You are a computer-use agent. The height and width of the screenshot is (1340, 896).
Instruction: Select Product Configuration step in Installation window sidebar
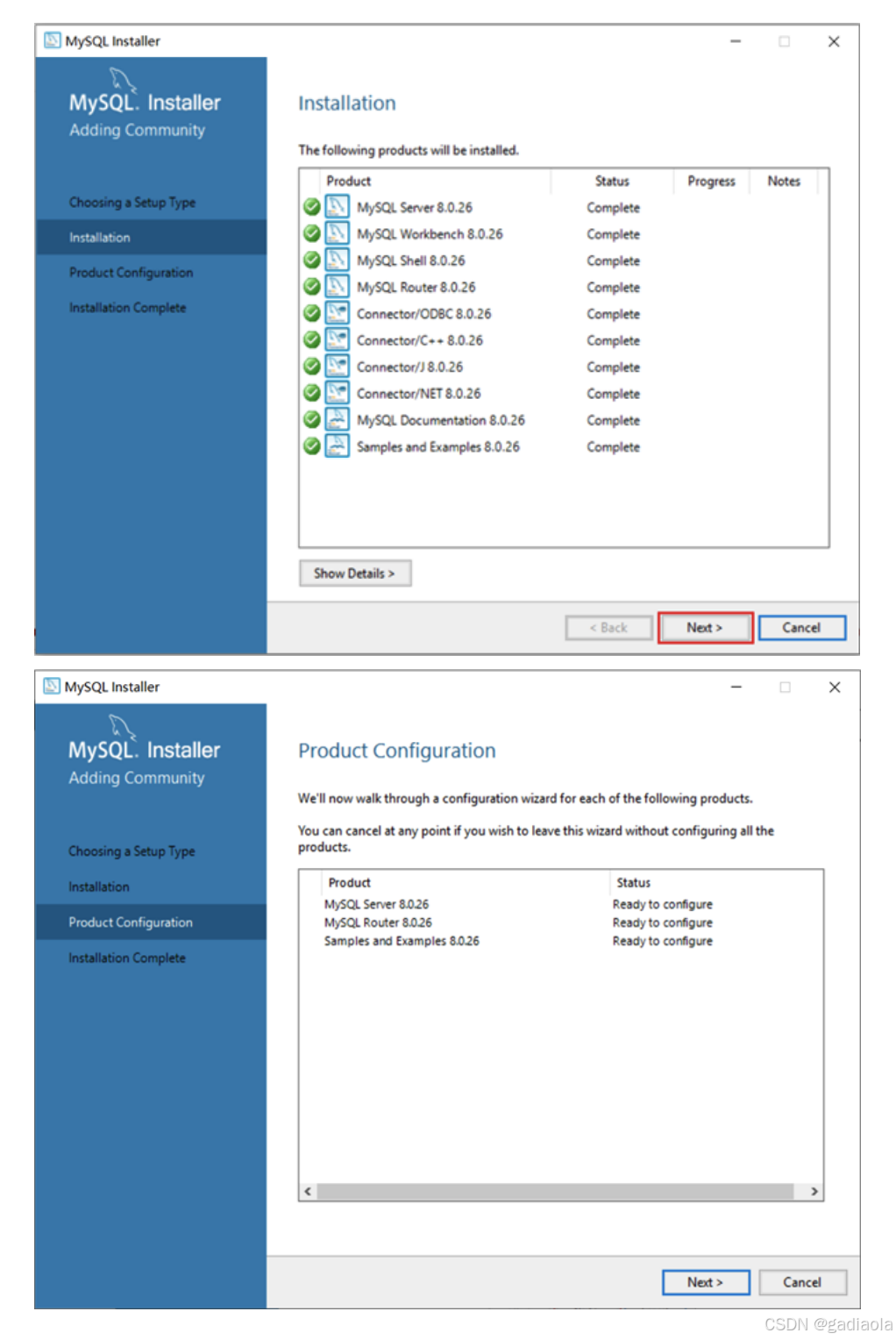[131, 273]
